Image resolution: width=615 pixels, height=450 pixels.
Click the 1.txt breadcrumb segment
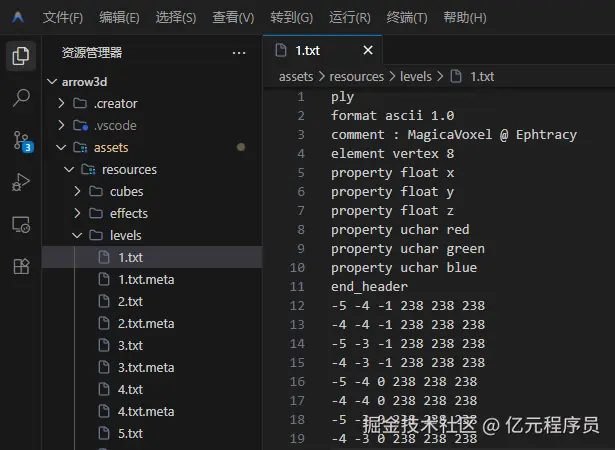[472, 77]
